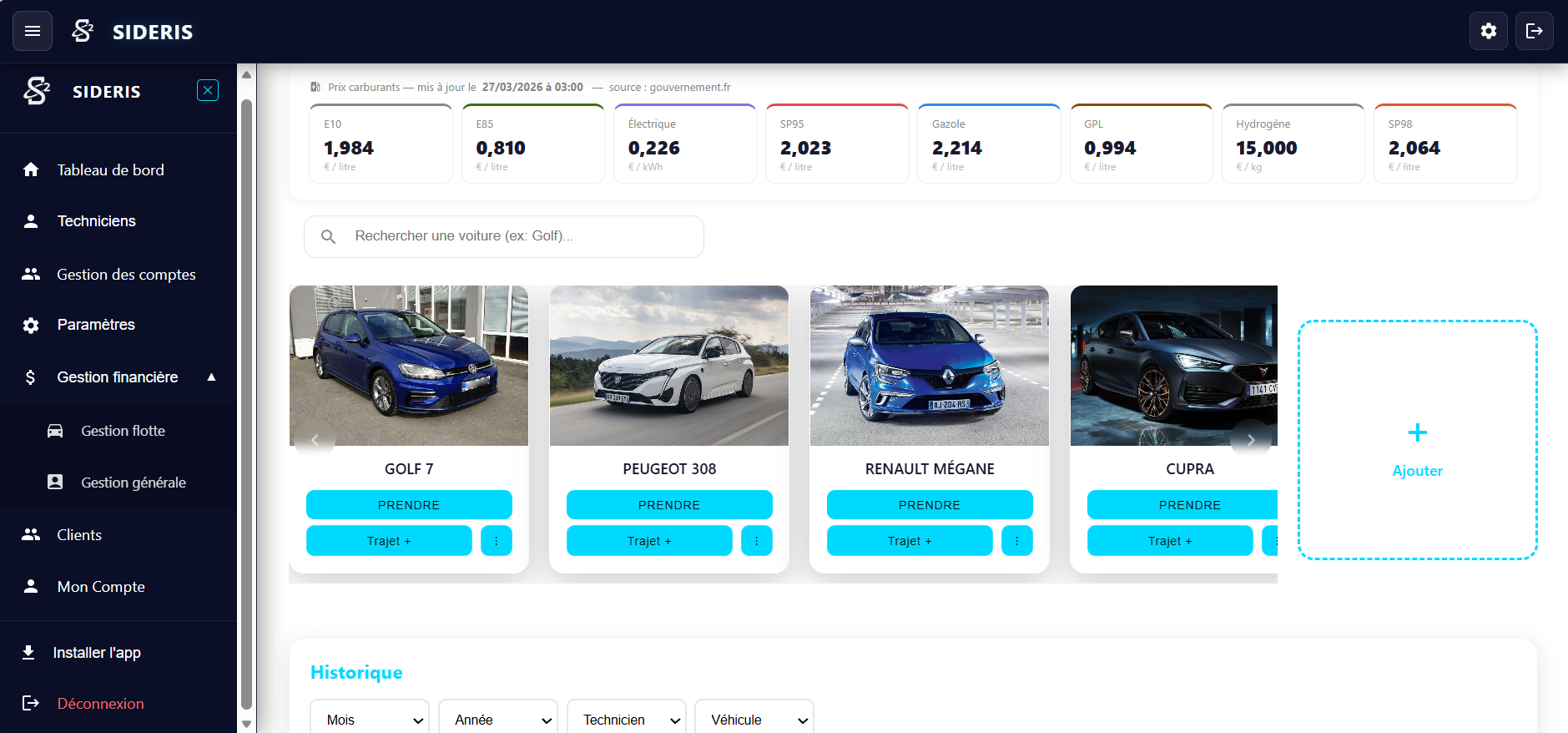
Task: Open the hamburger menu in top bar
Action: [33, 31]
